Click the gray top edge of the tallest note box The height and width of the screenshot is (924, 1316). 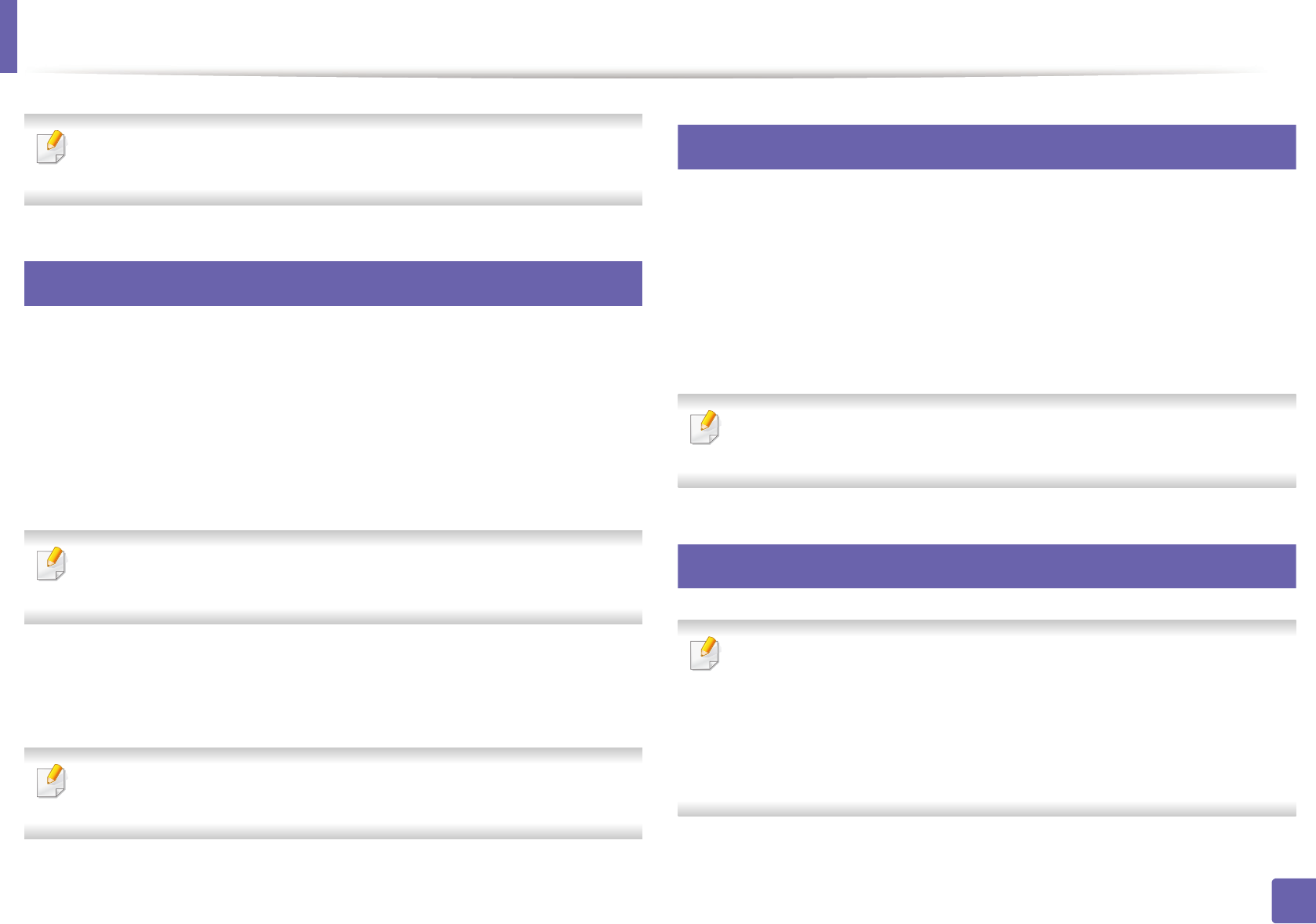pos(987,627)
